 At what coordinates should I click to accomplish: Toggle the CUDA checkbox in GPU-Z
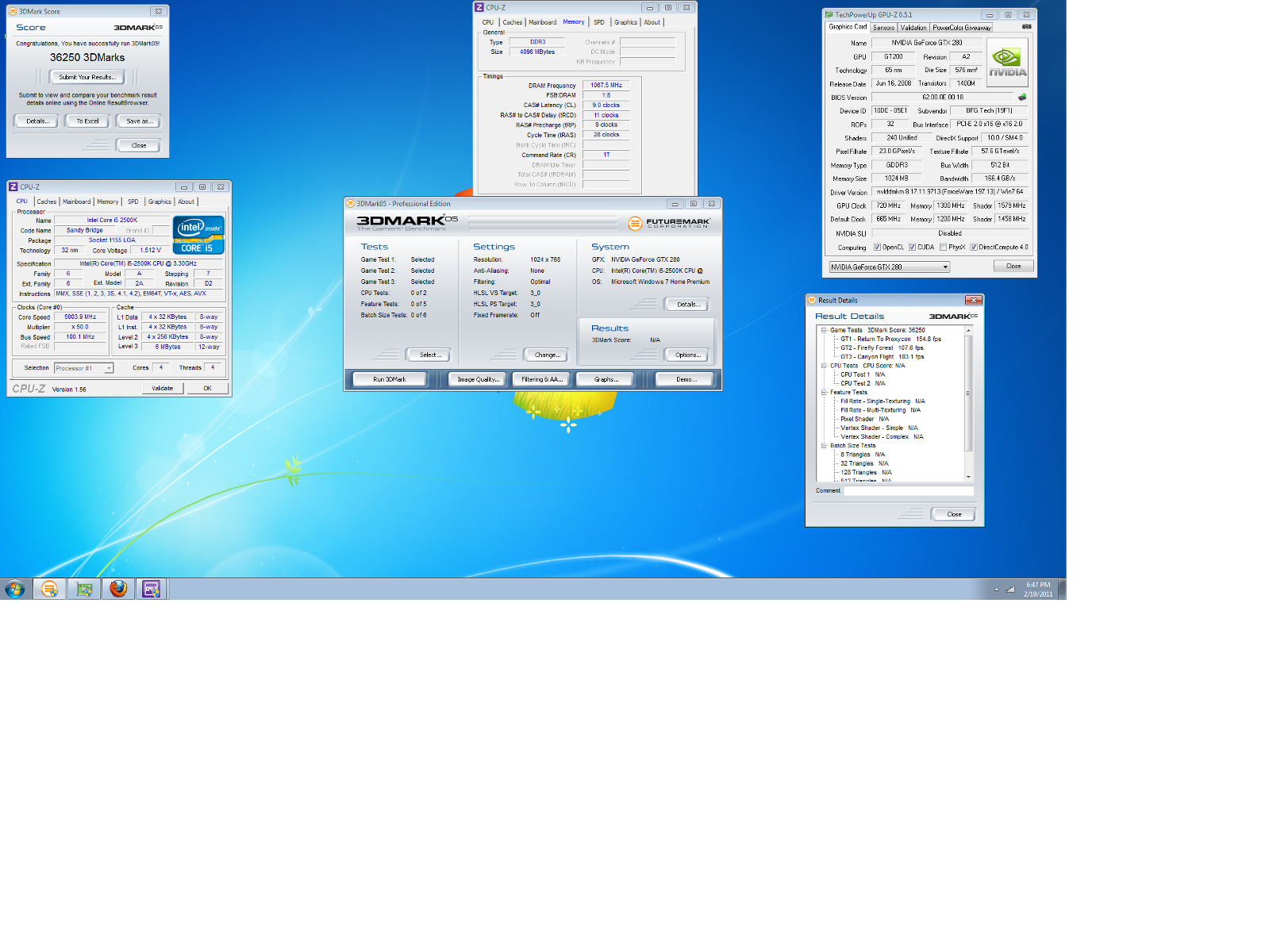coord(912,247)
